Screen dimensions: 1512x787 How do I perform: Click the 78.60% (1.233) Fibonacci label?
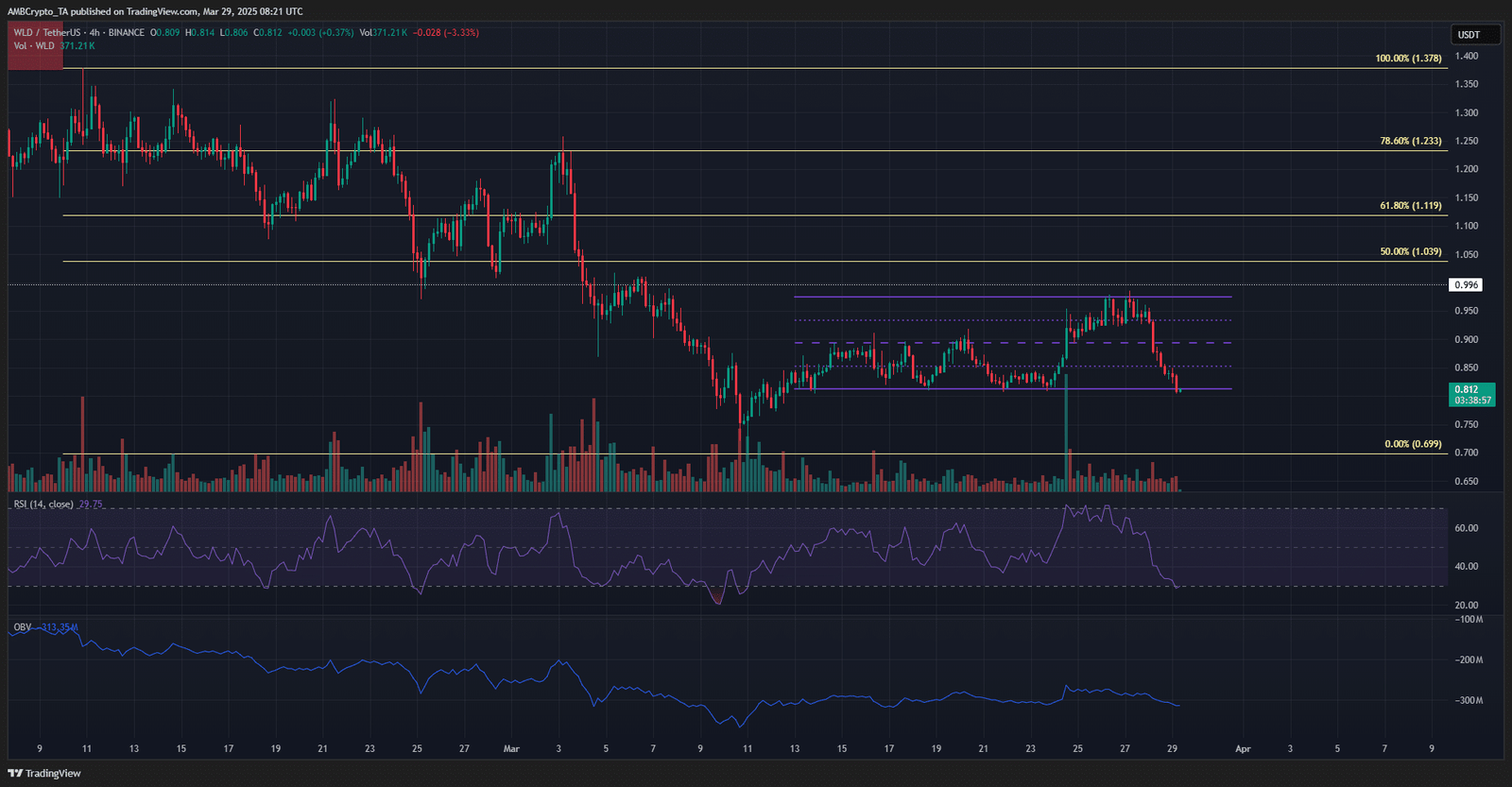click(1410, 141)
